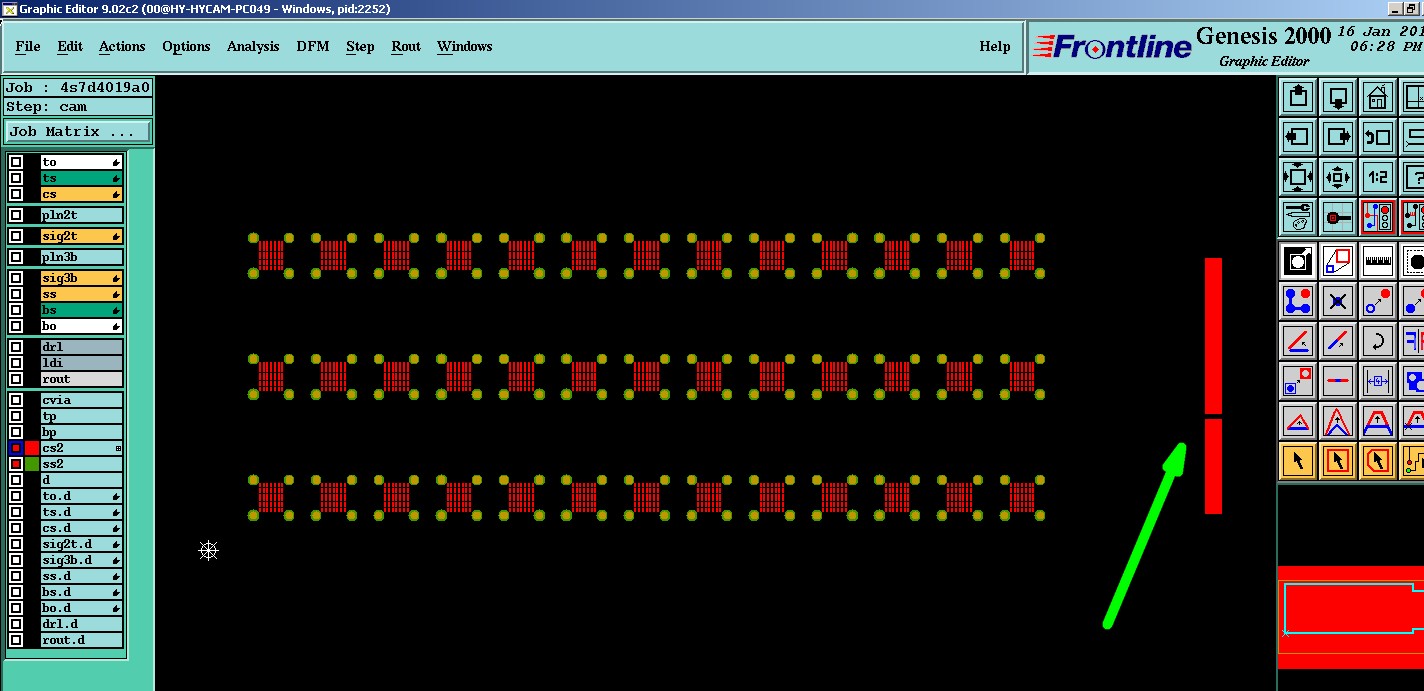Click the curved rotate arrow icon
This screenshot has width=1424, height=691.
[1378, 341]
